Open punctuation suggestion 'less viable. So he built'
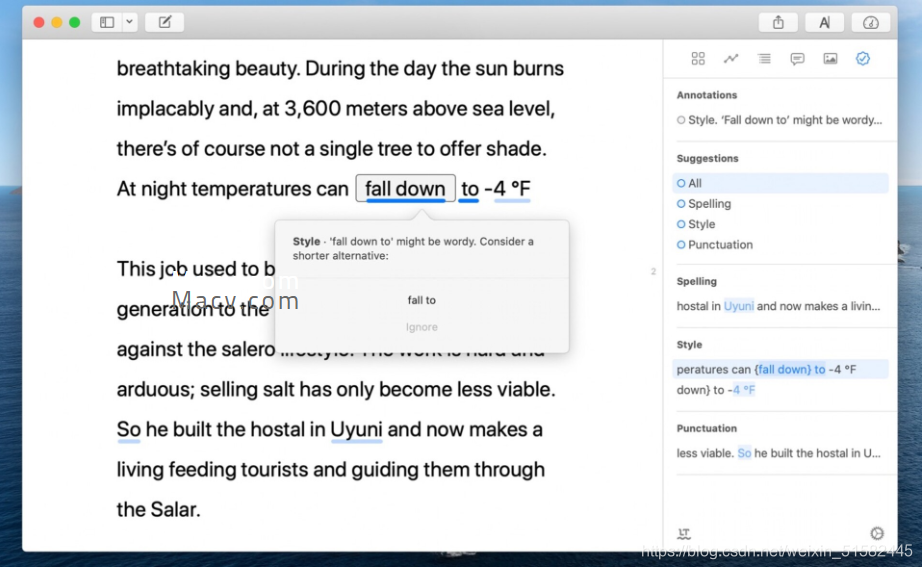The width and height of the screenshot is (923, 570). coord(778,453)
